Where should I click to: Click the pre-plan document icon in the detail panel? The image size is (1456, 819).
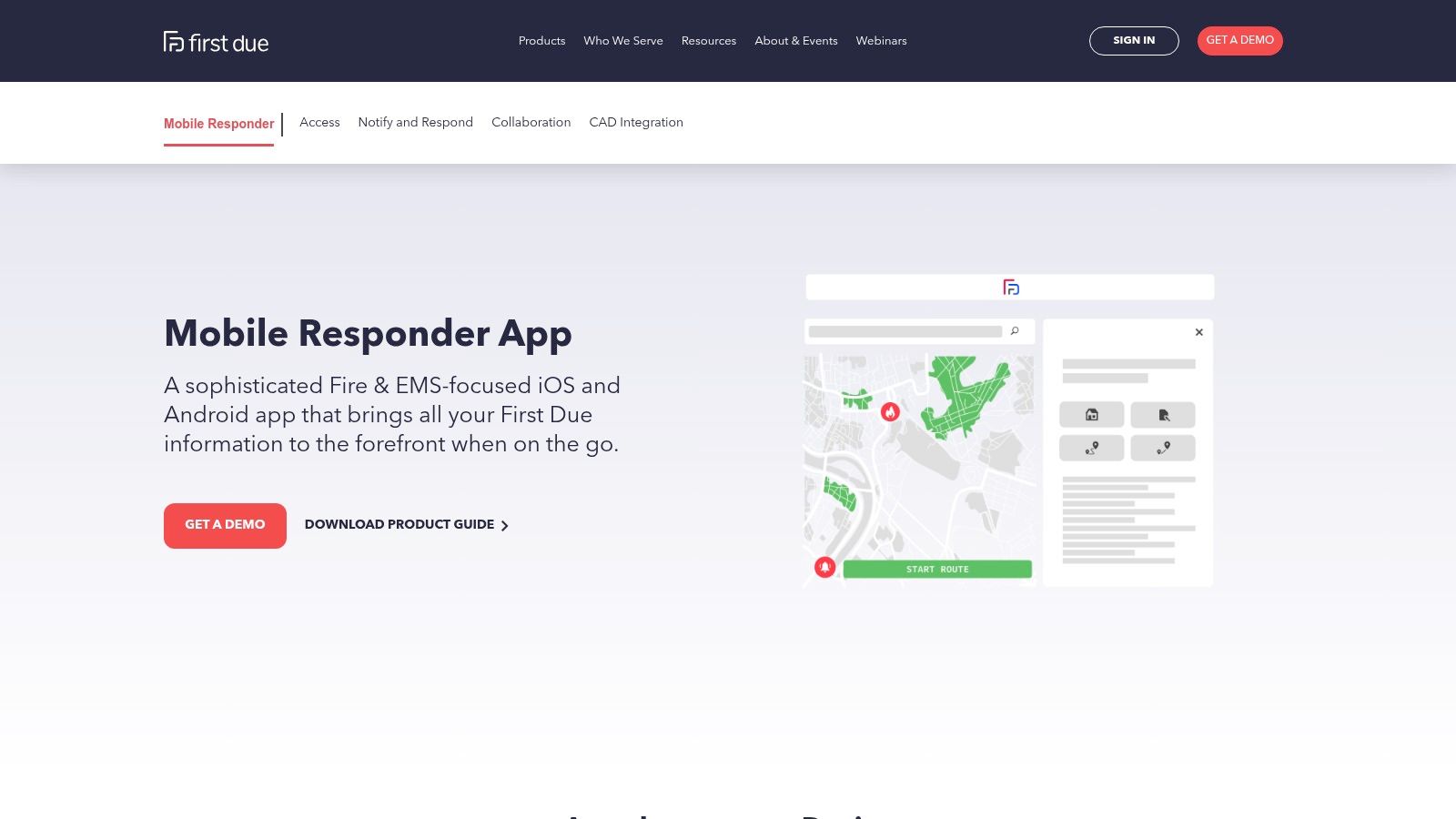tap(1164, 414)
